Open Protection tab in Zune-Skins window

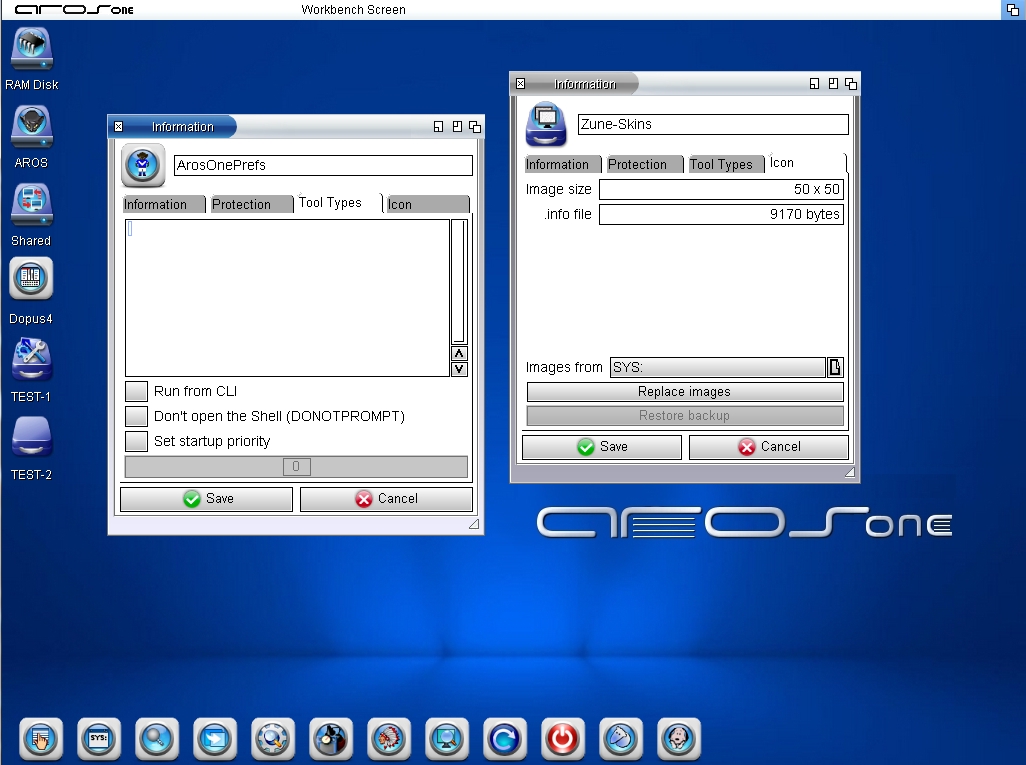644,164
